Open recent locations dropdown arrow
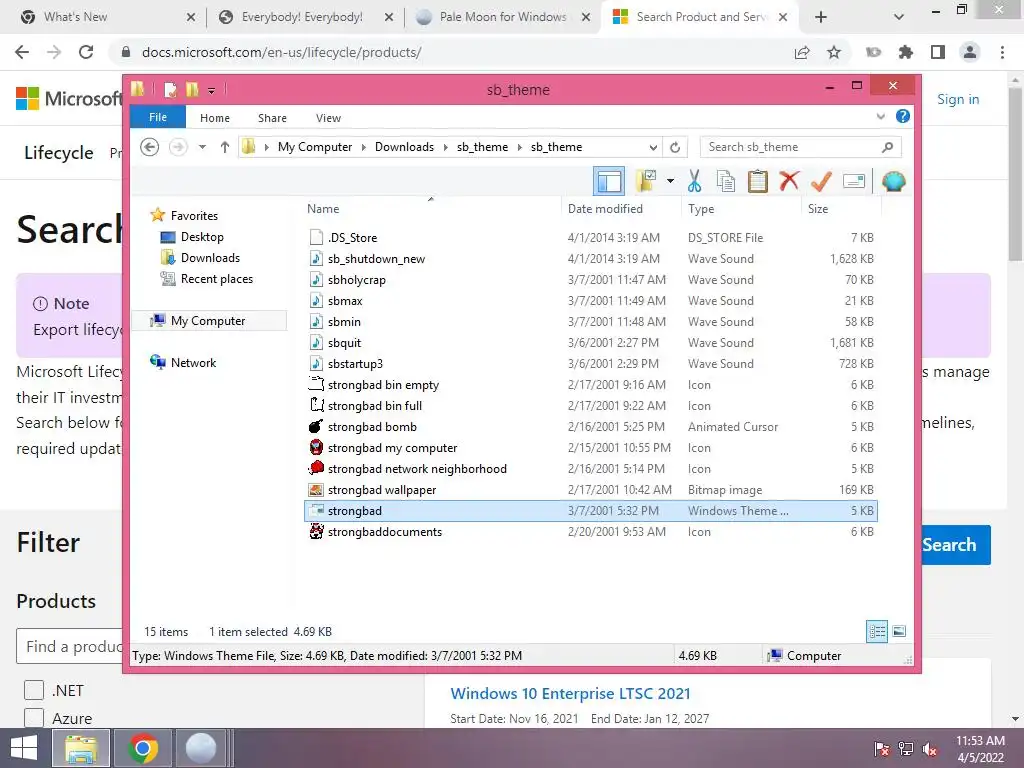The height and width of the screenshot is (768, 1024). coord(202,147)
